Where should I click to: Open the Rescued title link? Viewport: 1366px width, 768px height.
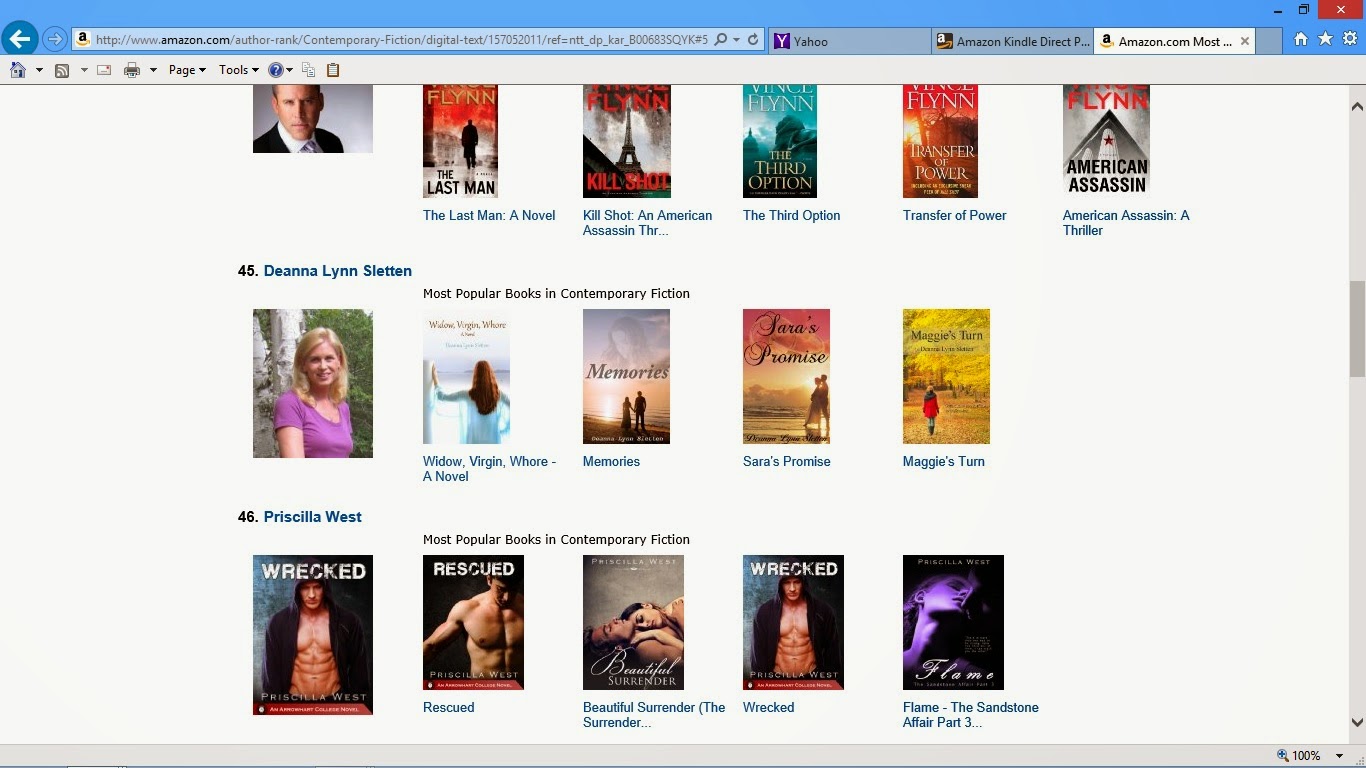pos(448,707)
